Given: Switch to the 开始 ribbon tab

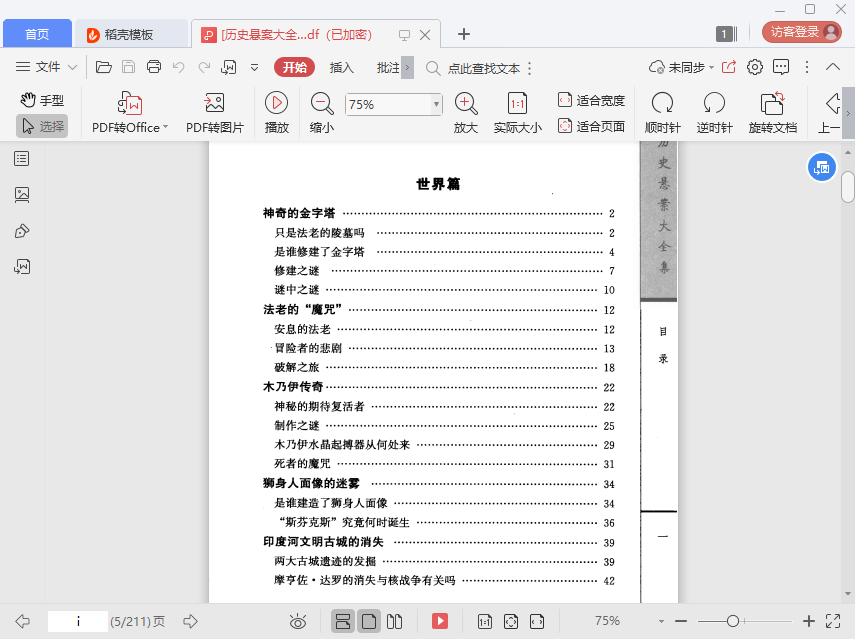Looking at the screenshot, I should click(x=294, y=67).
